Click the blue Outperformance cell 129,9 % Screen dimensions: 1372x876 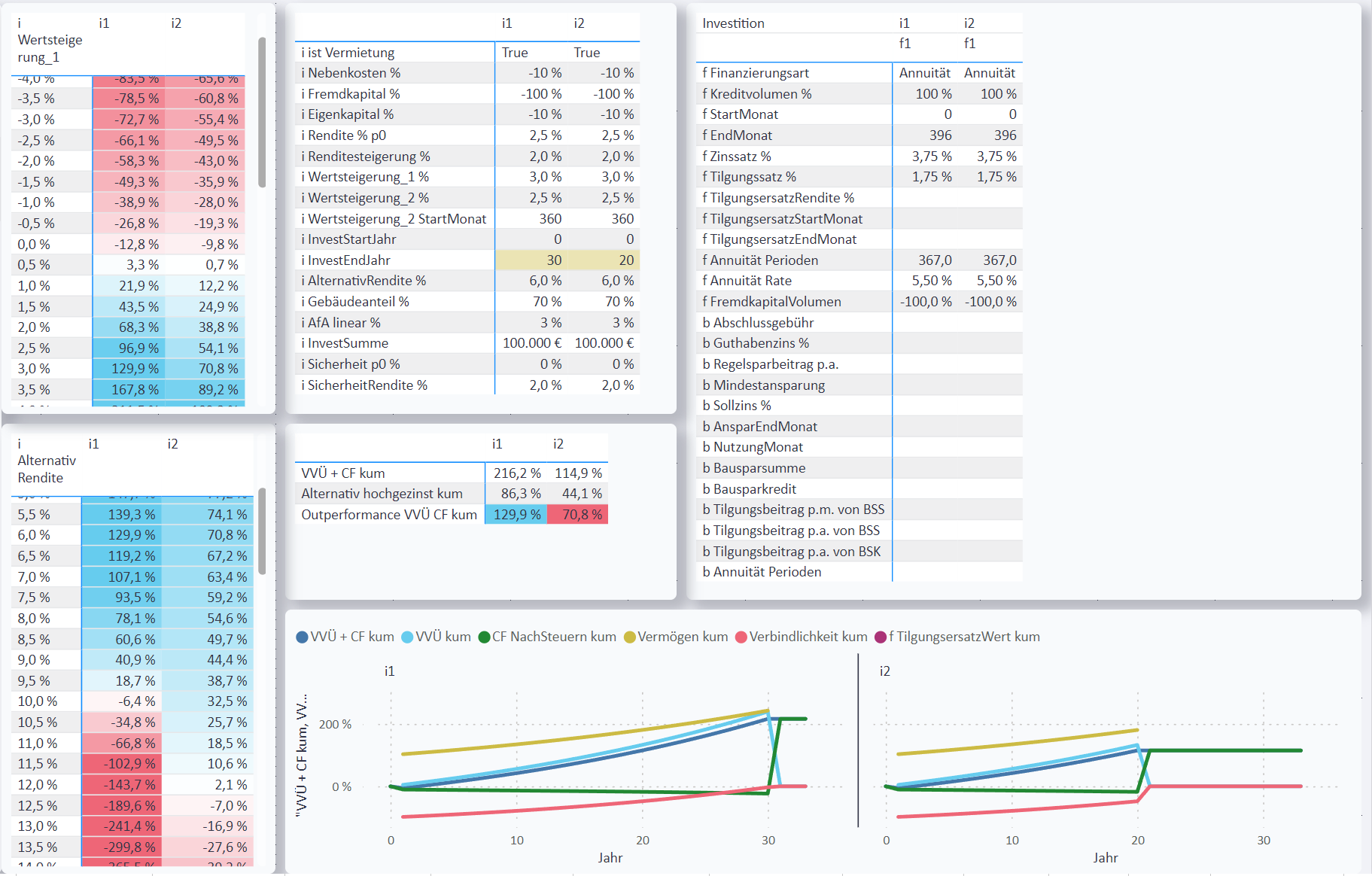(x=516, y=515)
